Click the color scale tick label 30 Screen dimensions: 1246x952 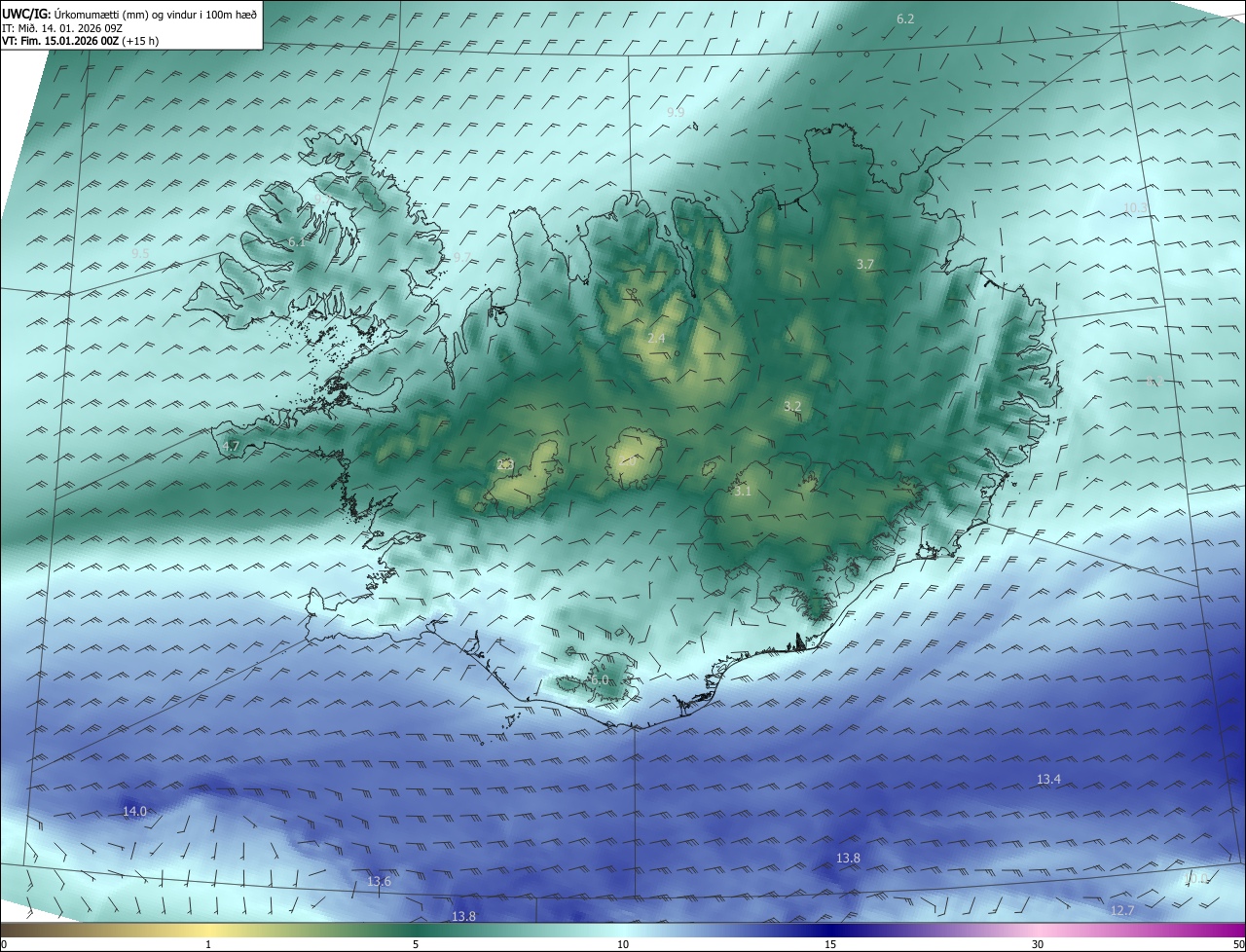click(x=1038, y=944)
